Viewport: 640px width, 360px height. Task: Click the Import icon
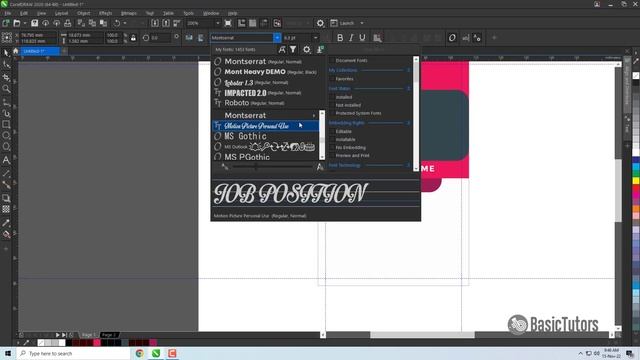point(155,23)
